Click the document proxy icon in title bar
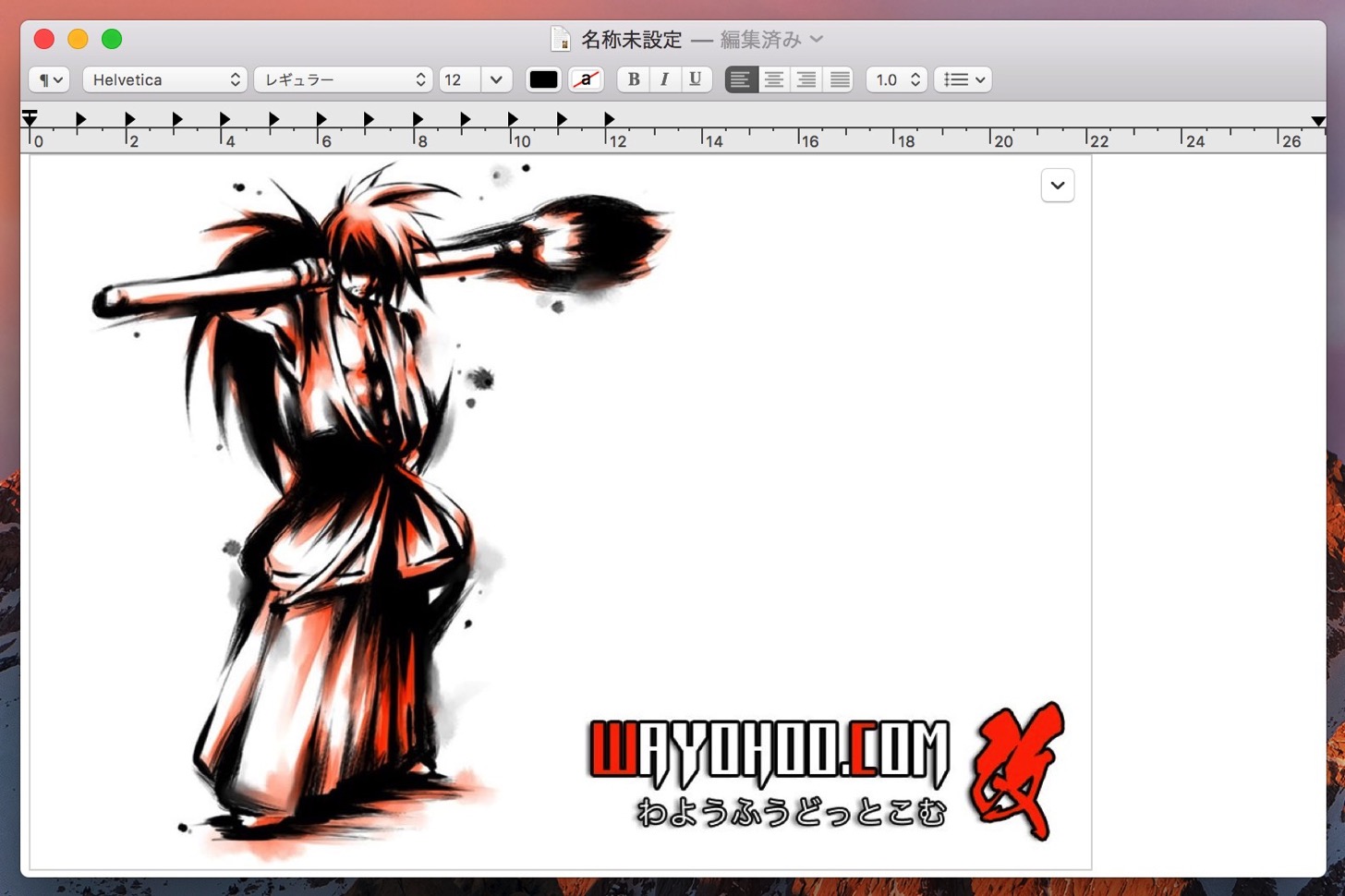This screenshot has width=1345, height=896. 560,39
